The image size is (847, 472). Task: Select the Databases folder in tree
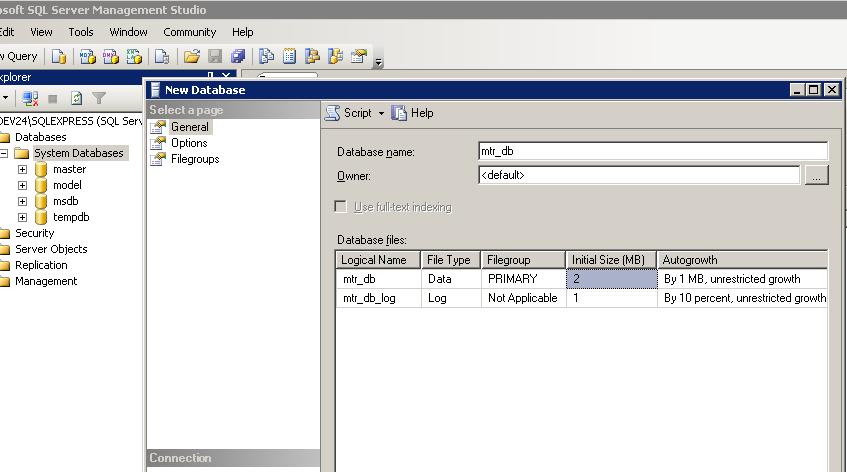[41, 137]
